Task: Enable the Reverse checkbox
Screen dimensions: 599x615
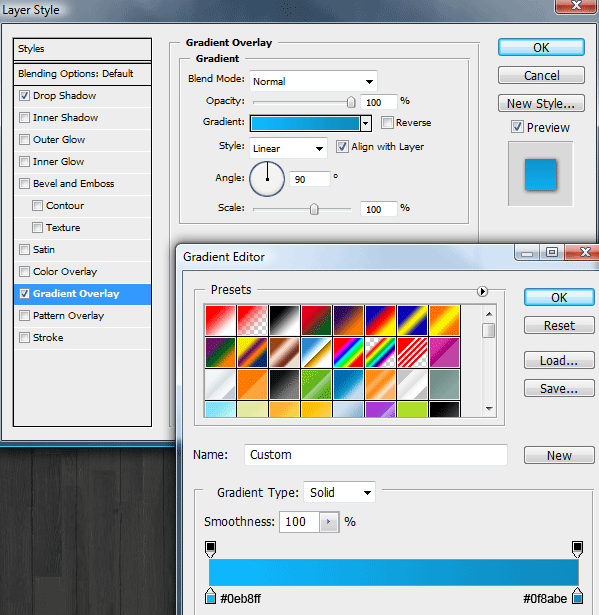Action: (387, 122)
